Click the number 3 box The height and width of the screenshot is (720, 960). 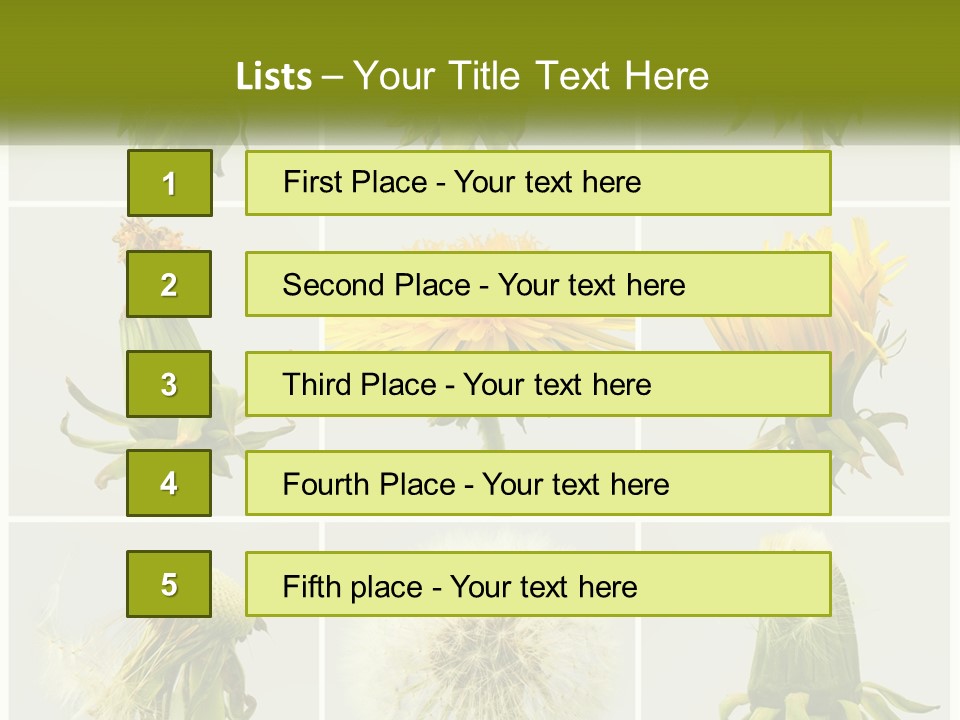coord(169,384)
